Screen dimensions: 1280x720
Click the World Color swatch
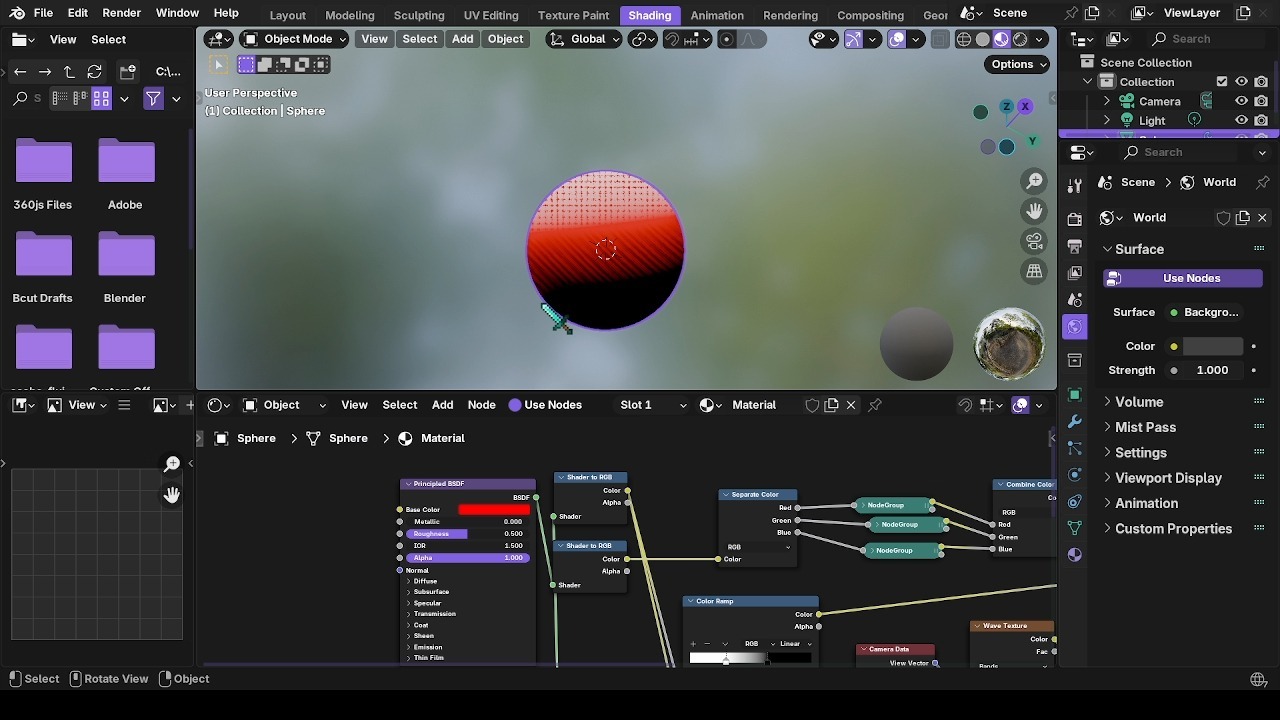(x=1213, y=346)
